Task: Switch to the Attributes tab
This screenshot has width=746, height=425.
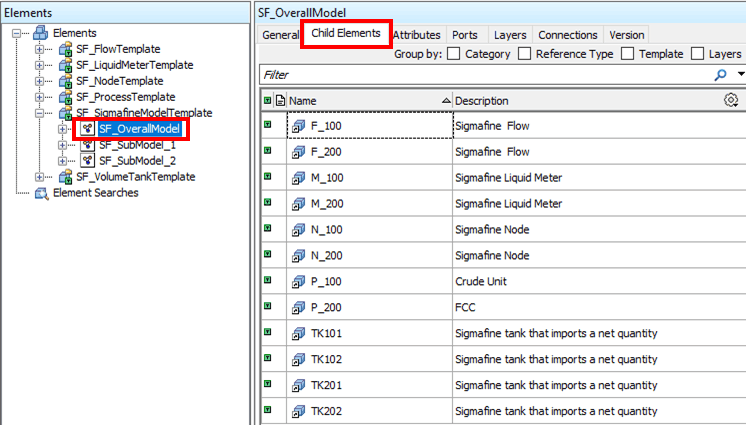Action: (416, 35)
